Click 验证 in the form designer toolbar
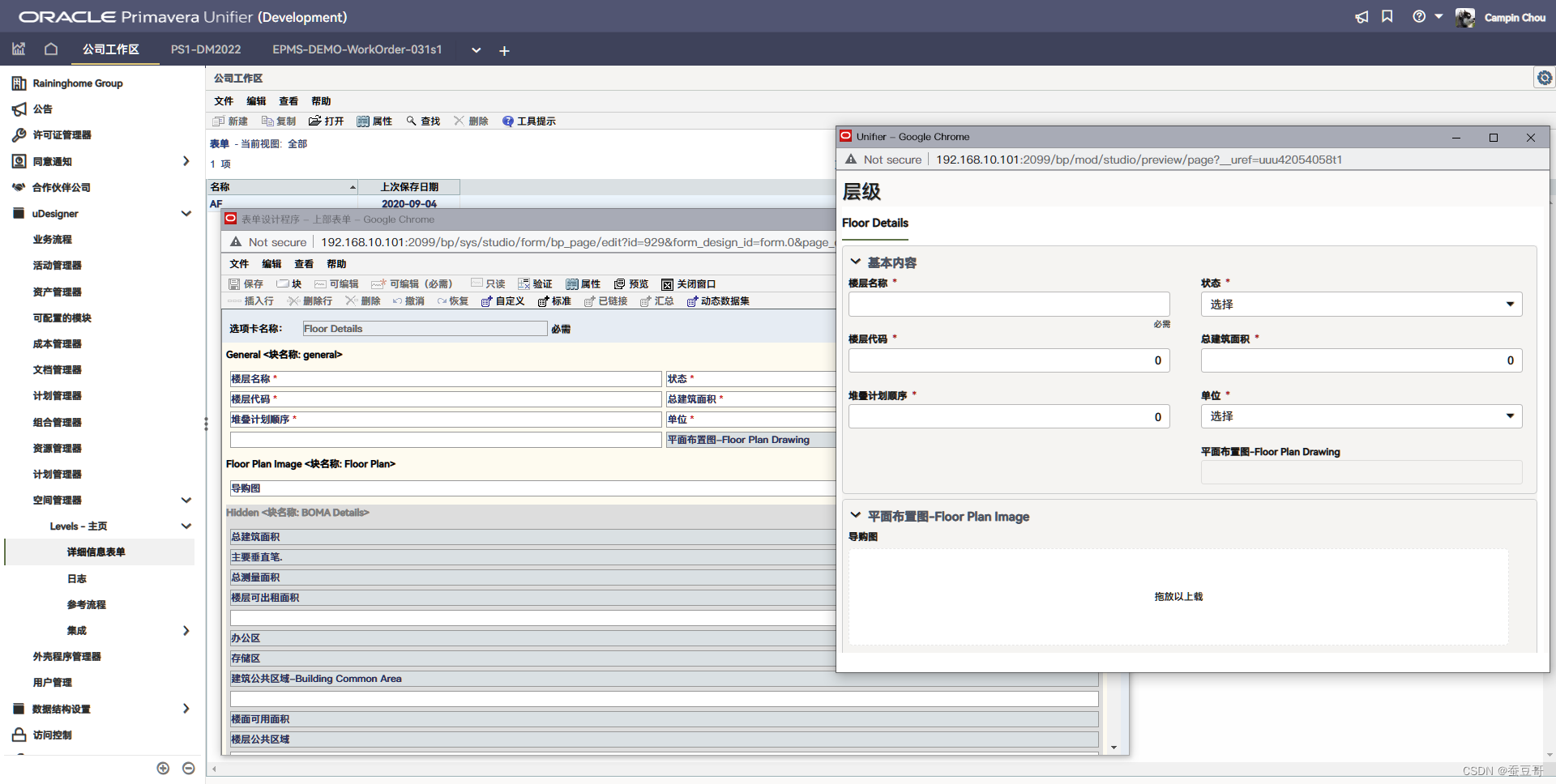This screenshot has width=1556, height=784. pos(535,284)
